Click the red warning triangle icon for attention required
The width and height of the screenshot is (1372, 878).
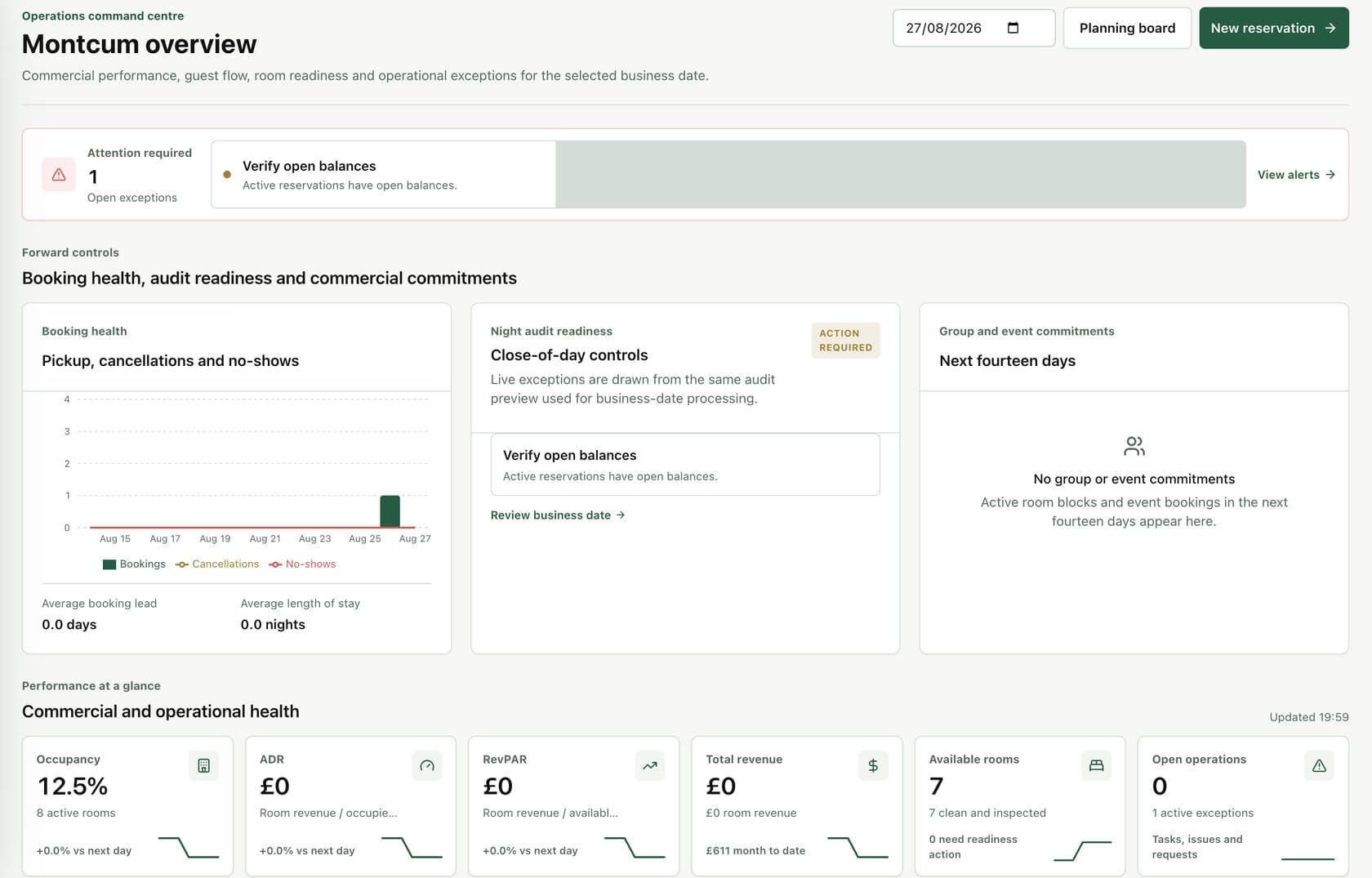pyautogui.click(x=59, y=175)
